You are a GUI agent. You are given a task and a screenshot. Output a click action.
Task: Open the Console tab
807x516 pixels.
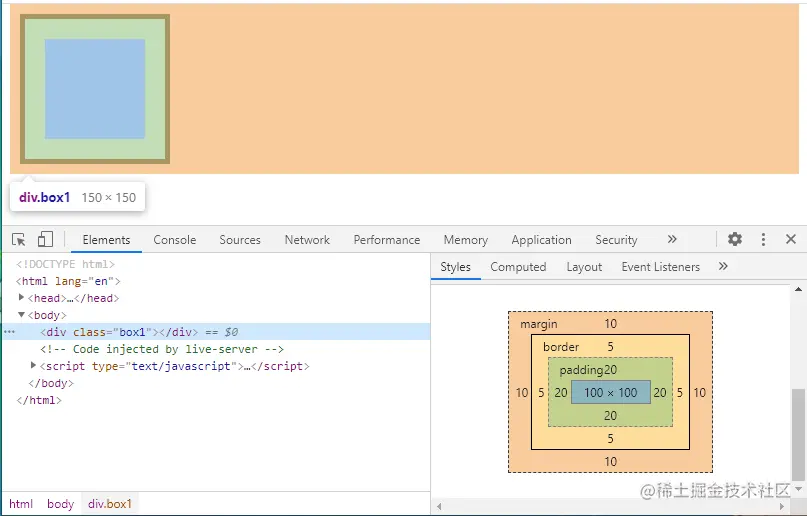pos(174,240)
